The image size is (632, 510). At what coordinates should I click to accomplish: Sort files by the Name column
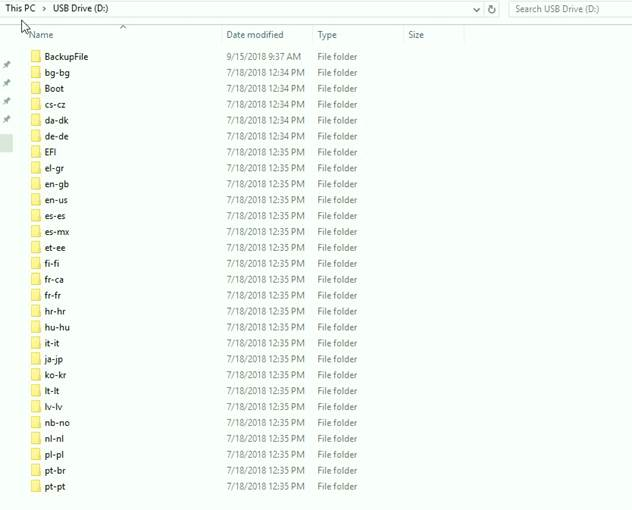[x=41, y=35]
